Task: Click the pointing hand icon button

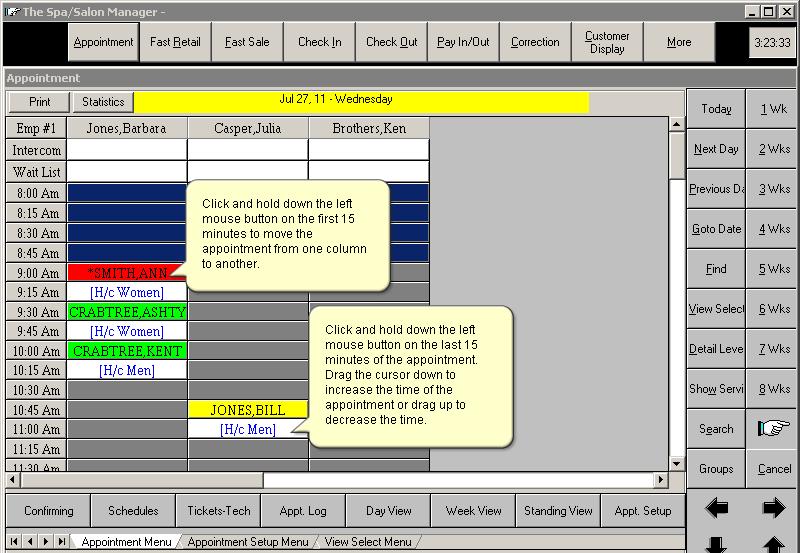Action: click(x=774, y=428)
